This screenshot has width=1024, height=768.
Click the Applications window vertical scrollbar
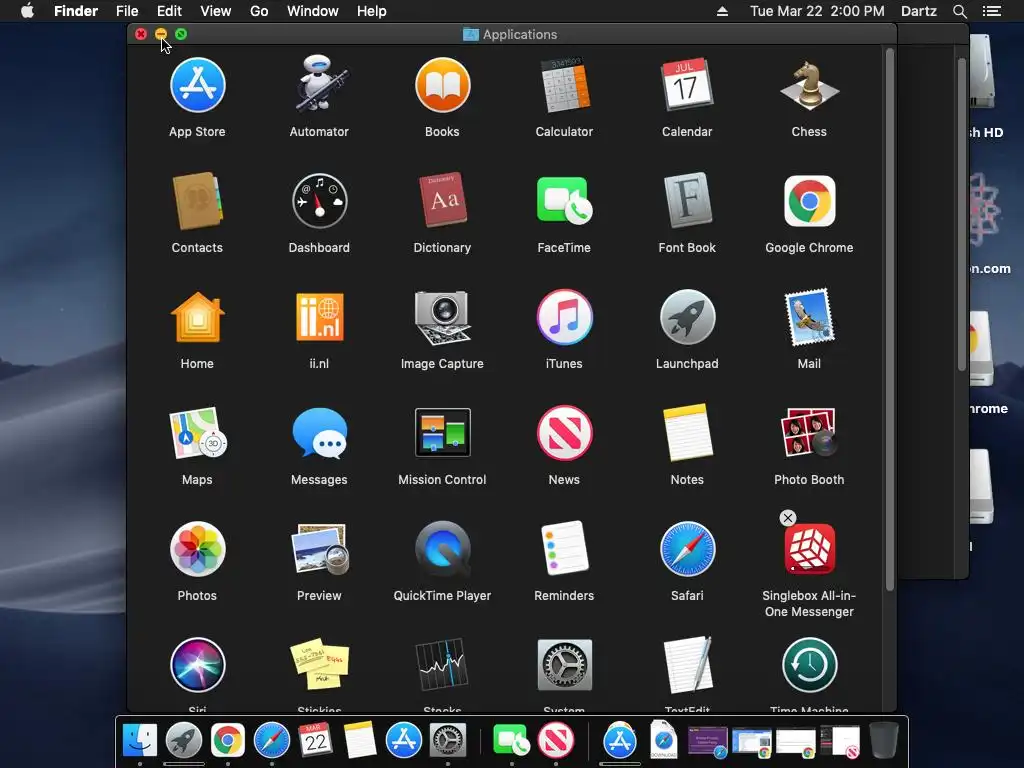(889, 320)
